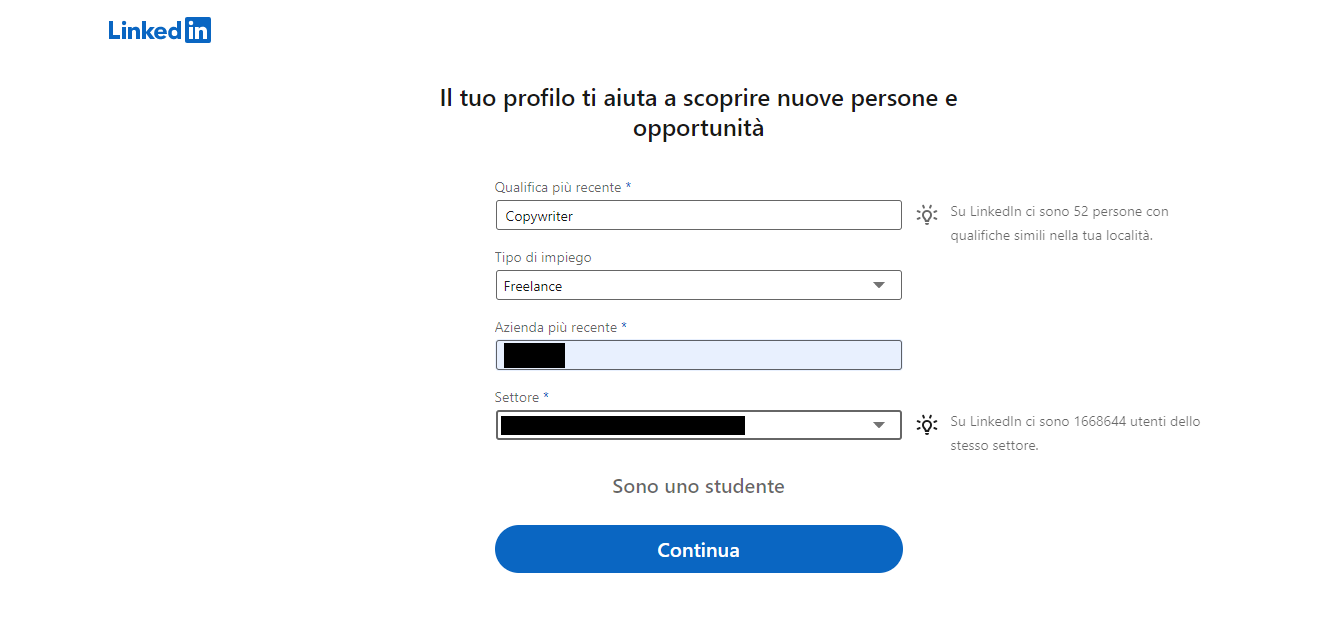Click the Azienda più recente input field

(698, 355)
